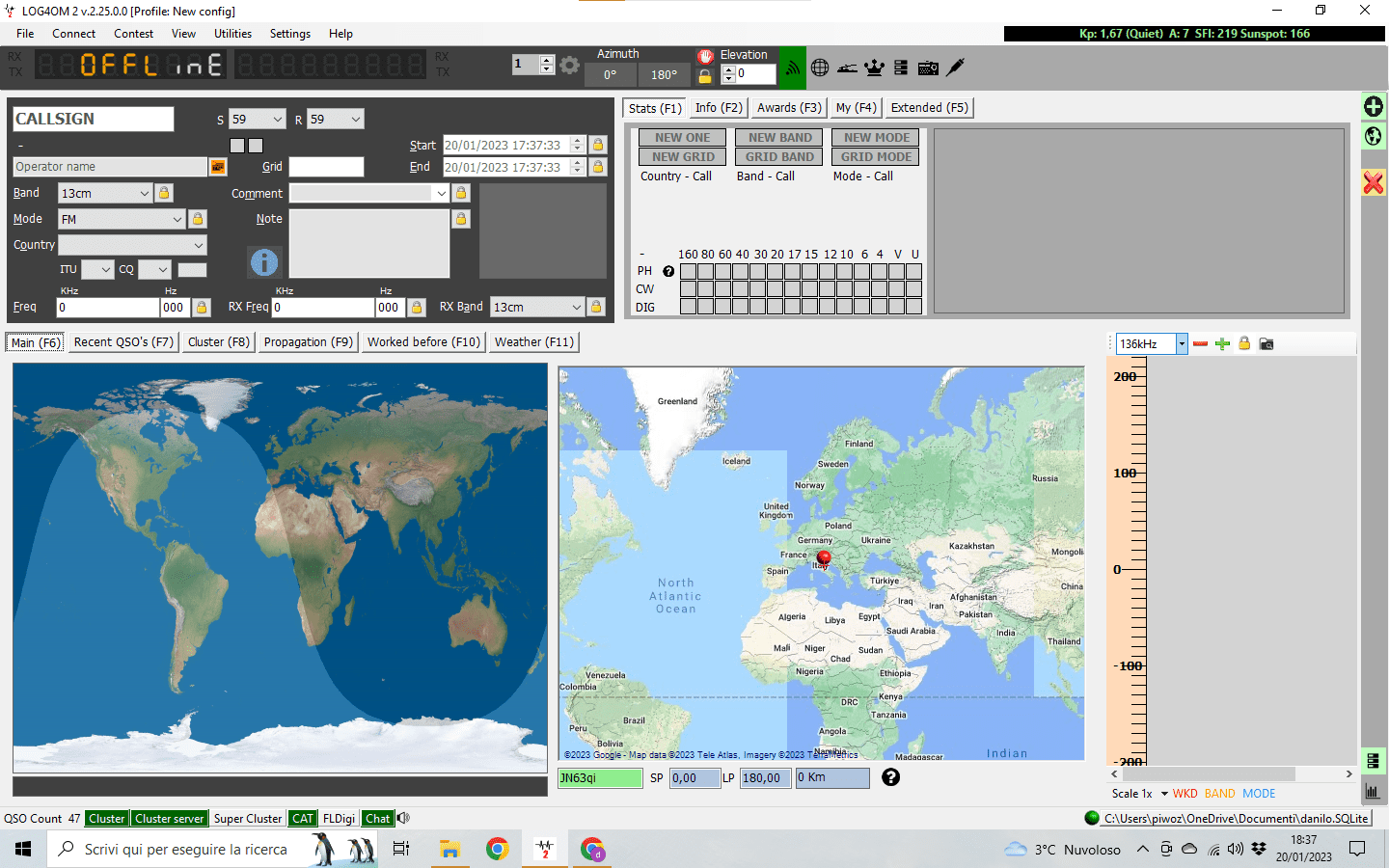
Task: Open the radio receiver icon
Action: tap(928, 68)
